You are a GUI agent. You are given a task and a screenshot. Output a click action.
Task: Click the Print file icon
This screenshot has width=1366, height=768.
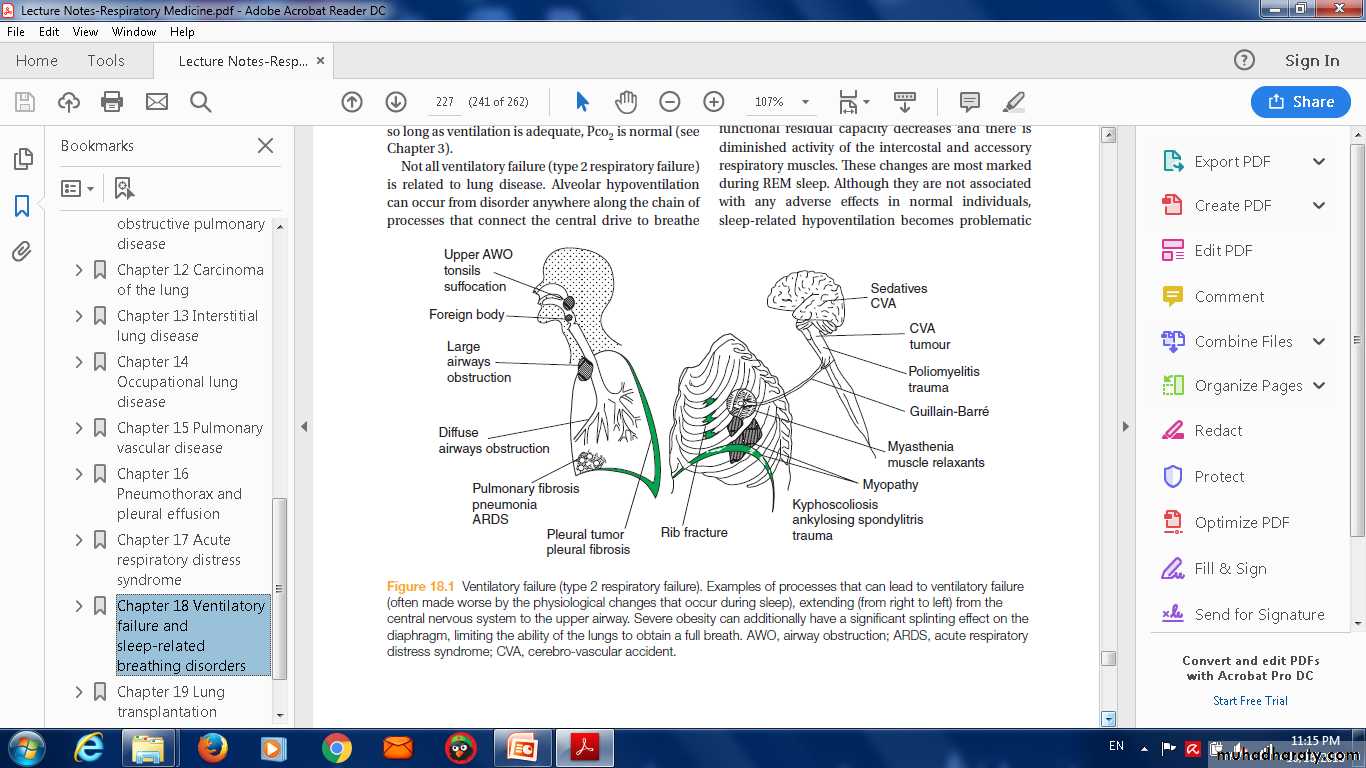tap(112, 101)
